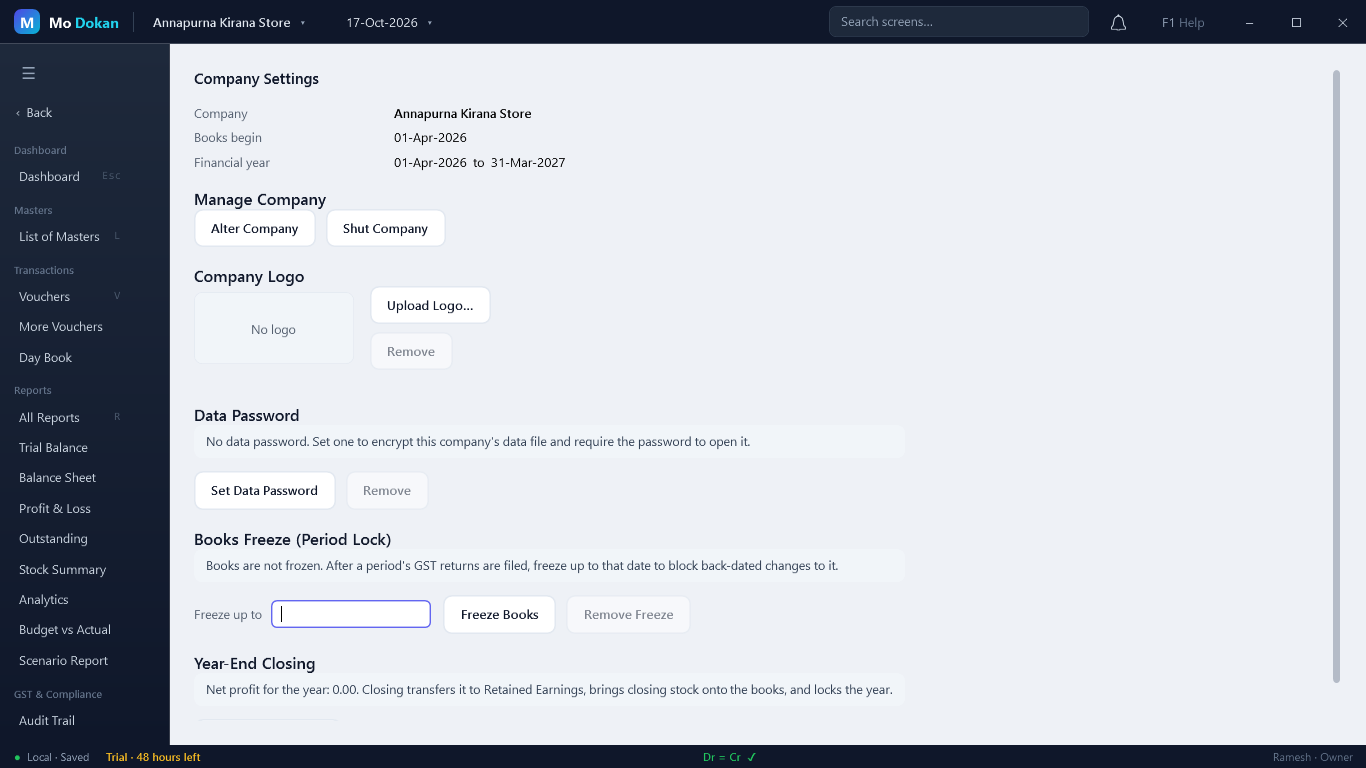Toggle the hamburger sidebar menu
The width and height of the screenshot is (1366, 768).
tap(28, 73)
